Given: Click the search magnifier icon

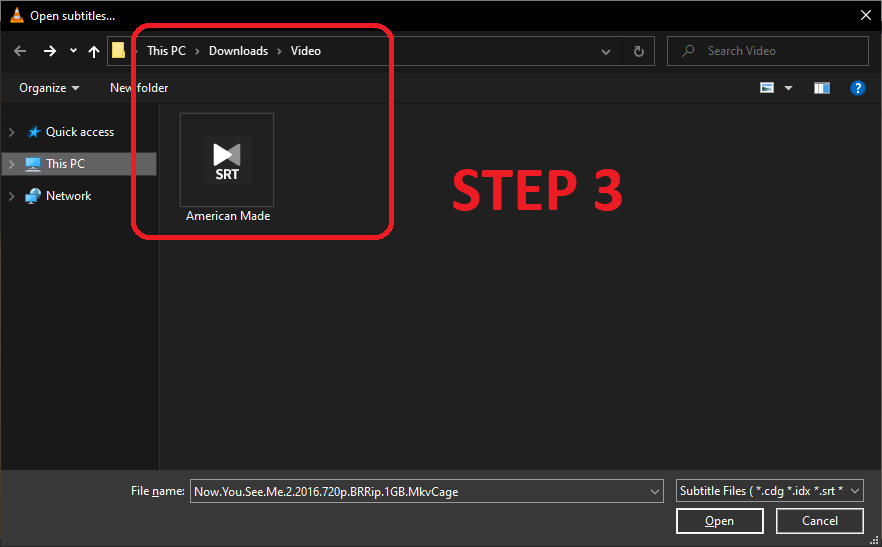Looking at the screenshot, I should click(x=688, y=51).
